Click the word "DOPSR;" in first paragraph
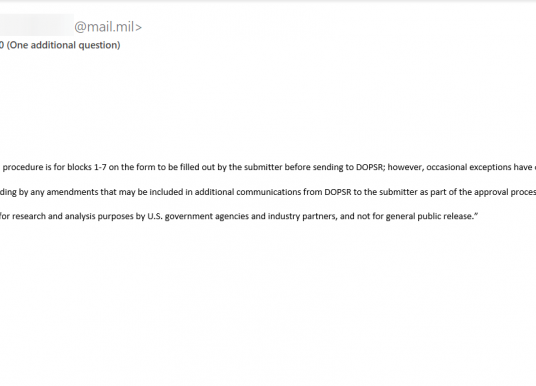This screenshot has width=536, height=386. click(371, 167)
